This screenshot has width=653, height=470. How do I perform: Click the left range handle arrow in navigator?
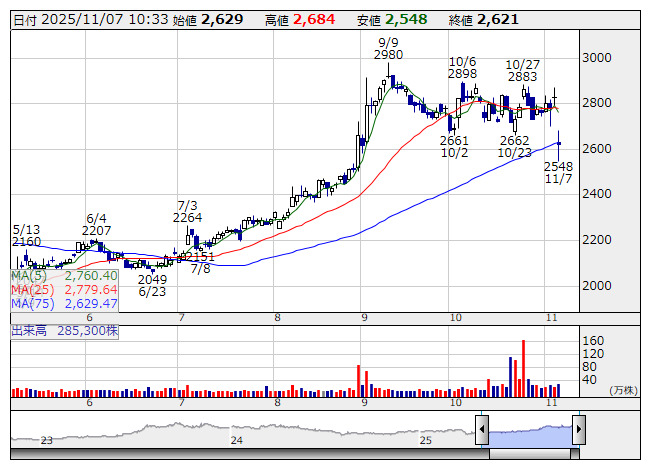point(481,432)
